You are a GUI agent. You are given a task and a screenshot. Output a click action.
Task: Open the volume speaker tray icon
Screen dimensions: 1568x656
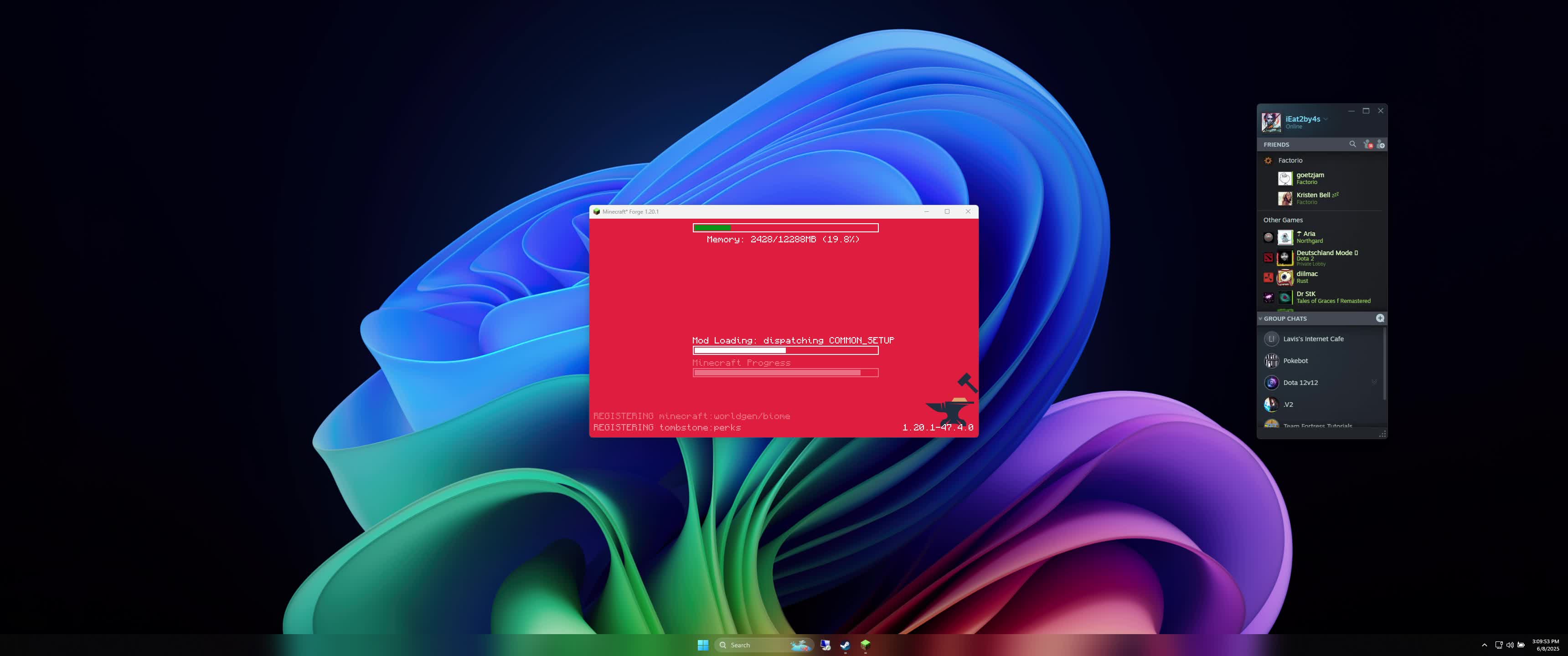pos(1510,645)
